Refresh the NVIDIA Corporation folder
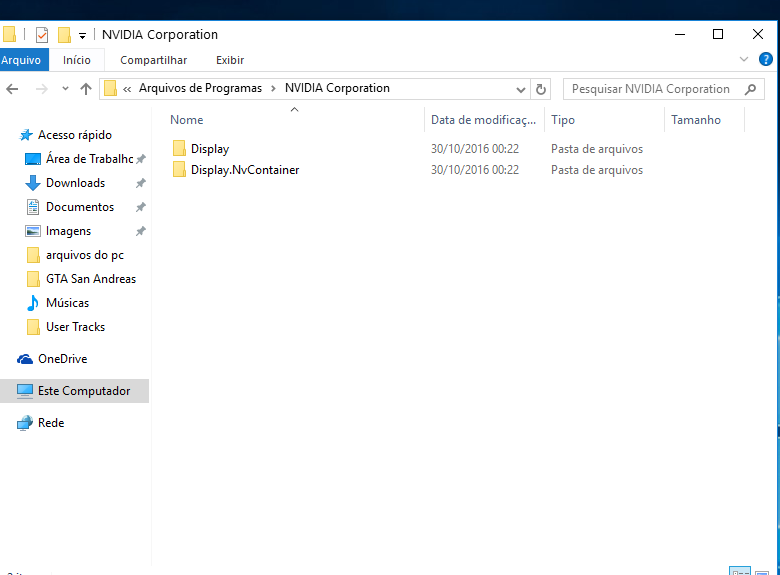 [x=541, y=90]
